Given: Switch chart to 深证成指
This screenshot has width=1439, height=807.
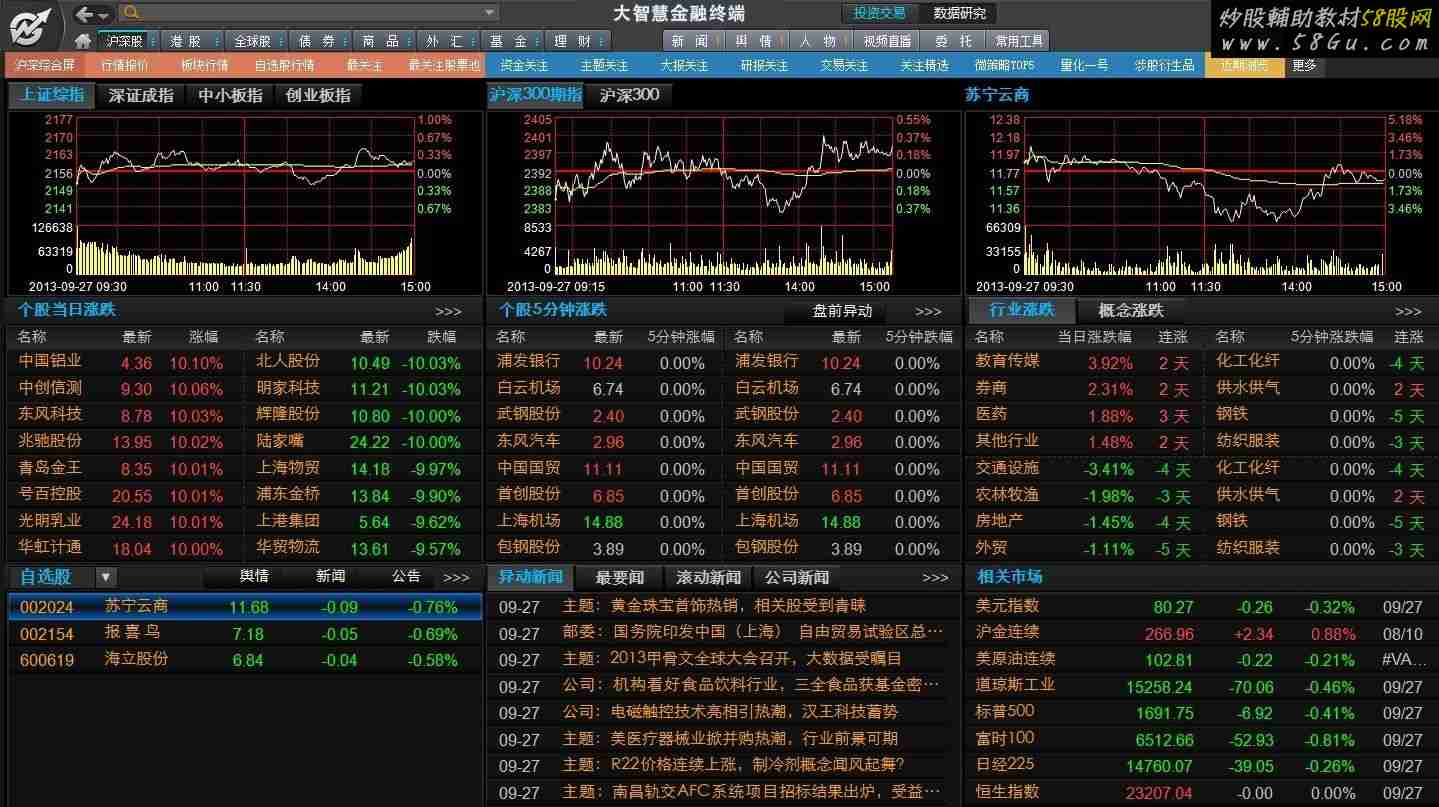Looking at the screenshot, I should point(141,95).
